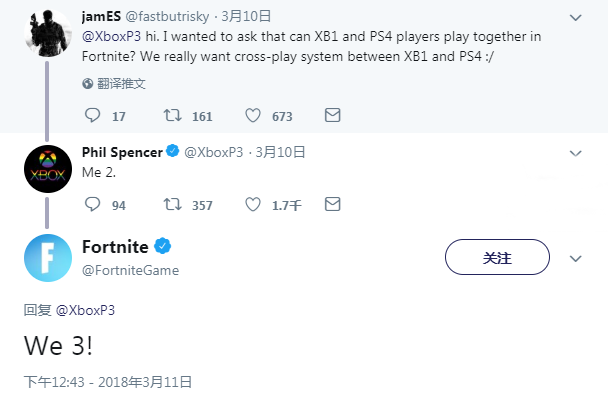
Task: Visit the @FortniteGame handle
Action: click(130, 270)
